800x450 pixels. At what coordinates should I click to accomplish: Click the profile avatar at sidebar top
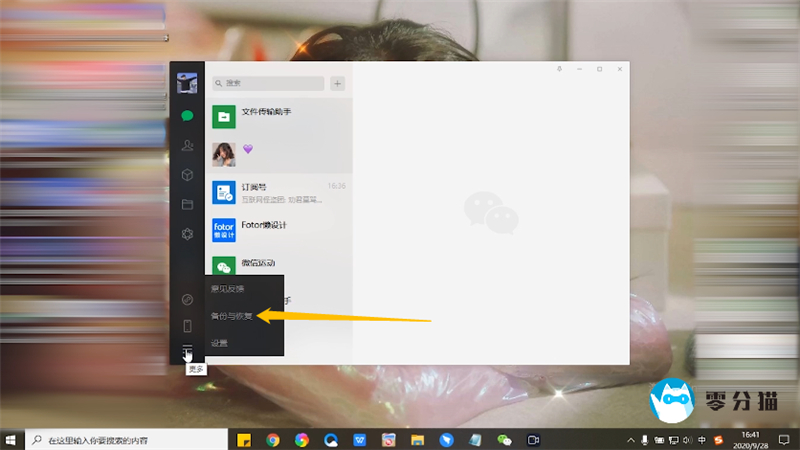(187, 83)
